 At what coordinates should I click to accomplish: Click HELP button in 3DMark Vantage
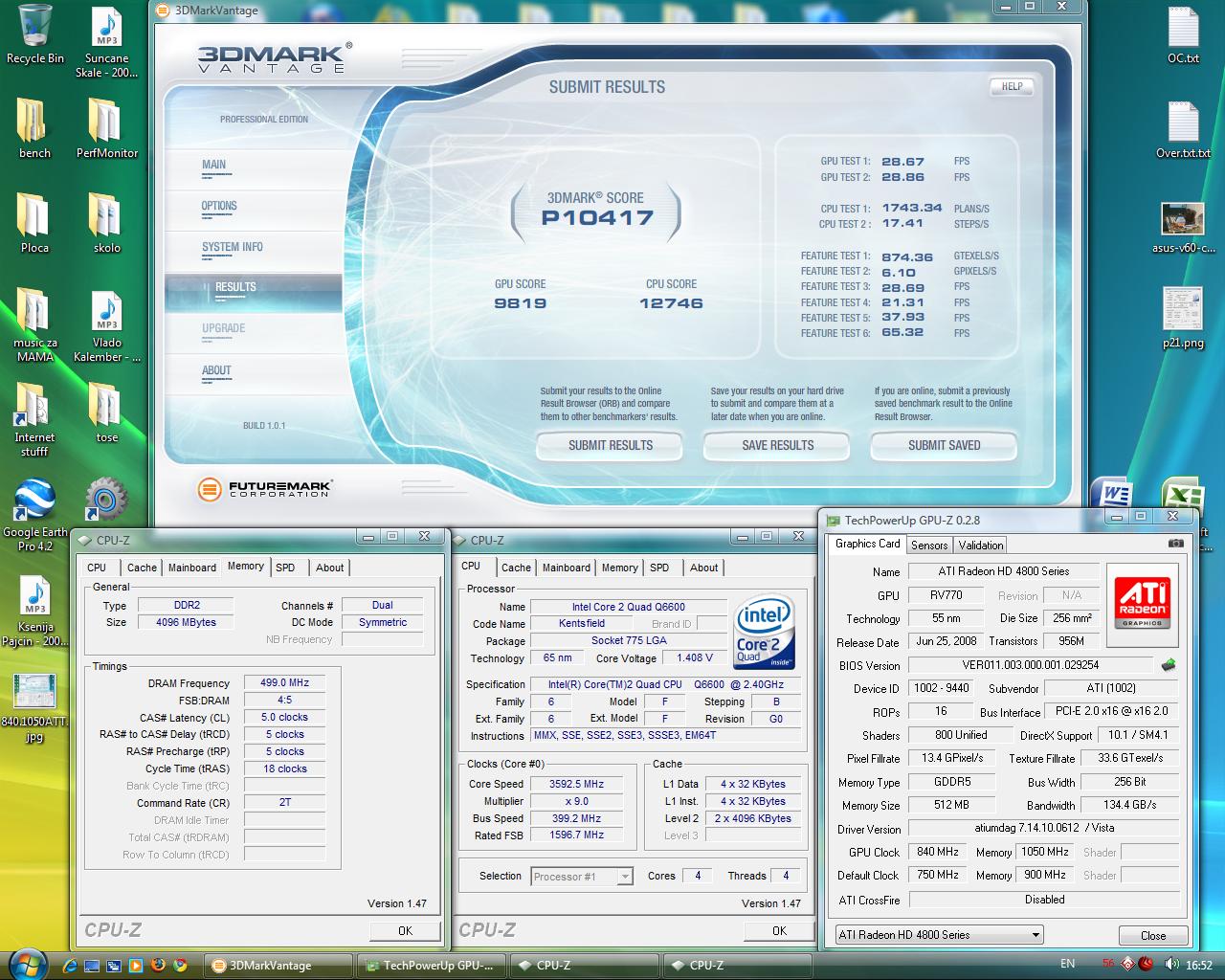point(1012,86)
